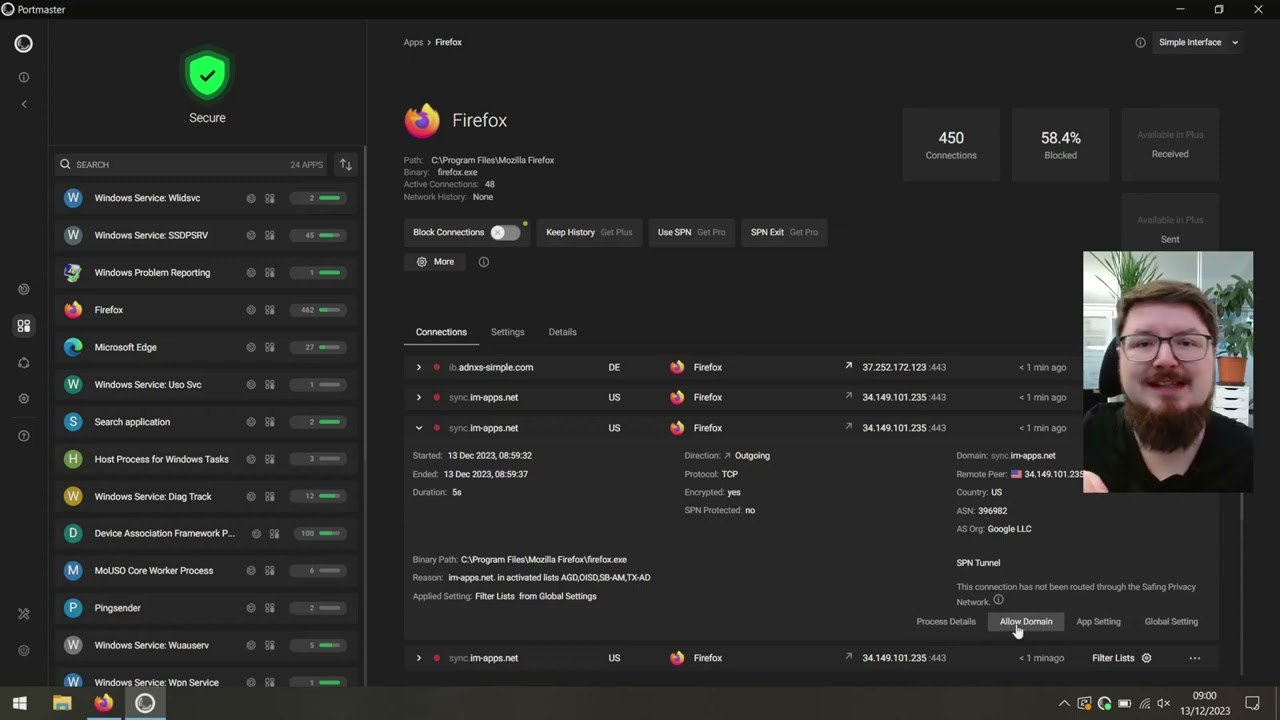Image resolution: width=1280 pixels, height=720 pixels.
Task: Click SPN Exit Get Pro option
Action: click(x=784, y=232)
